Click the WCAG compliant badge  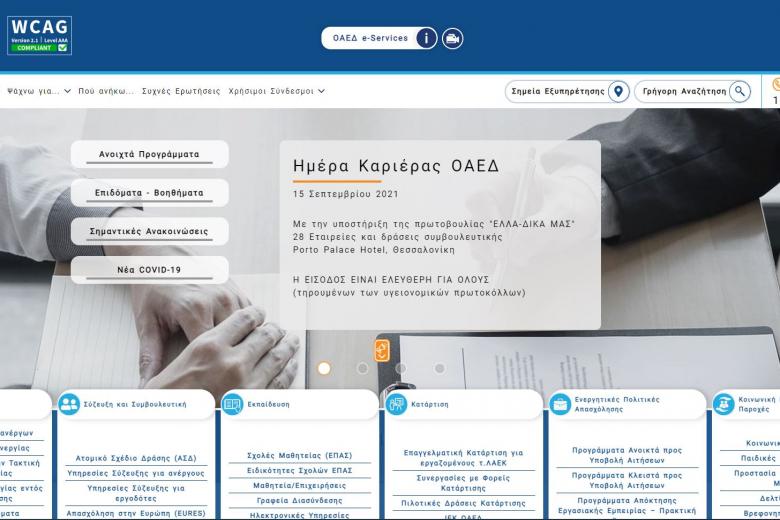[x=39, y=35]
